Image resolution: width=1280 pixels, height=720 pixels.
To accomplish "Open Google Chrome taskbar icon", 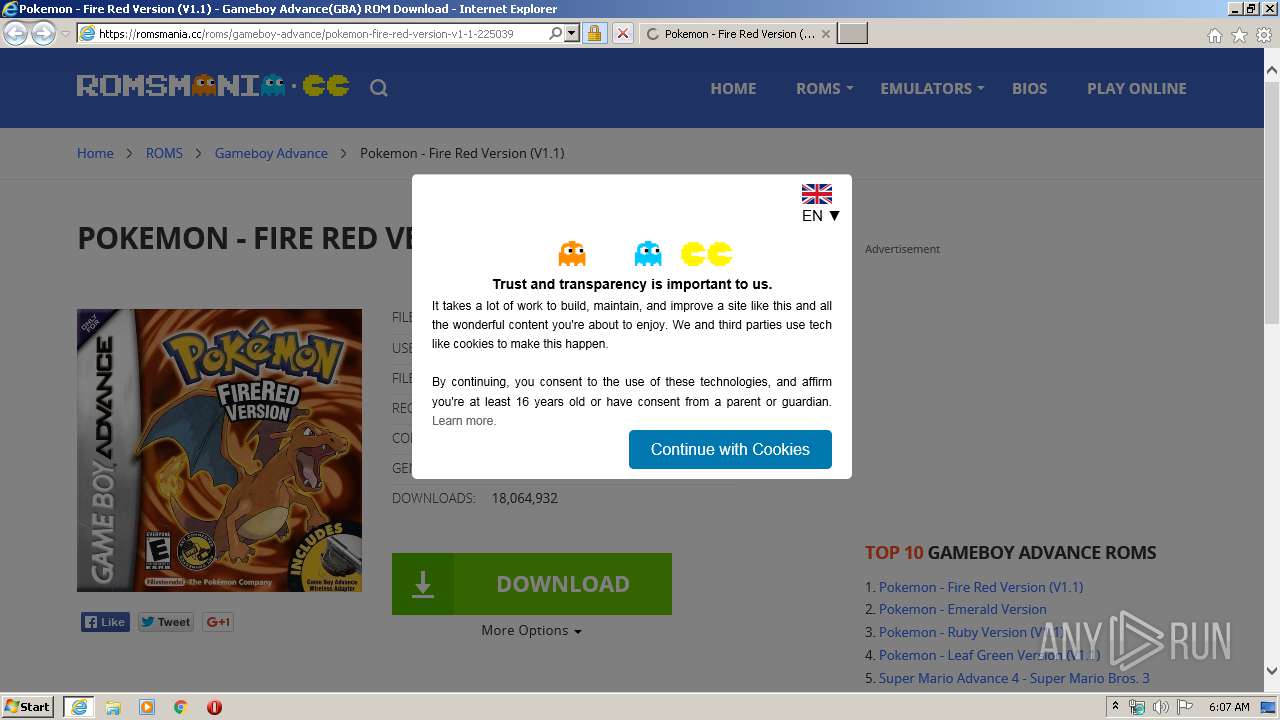I will (x=180, y=707).
